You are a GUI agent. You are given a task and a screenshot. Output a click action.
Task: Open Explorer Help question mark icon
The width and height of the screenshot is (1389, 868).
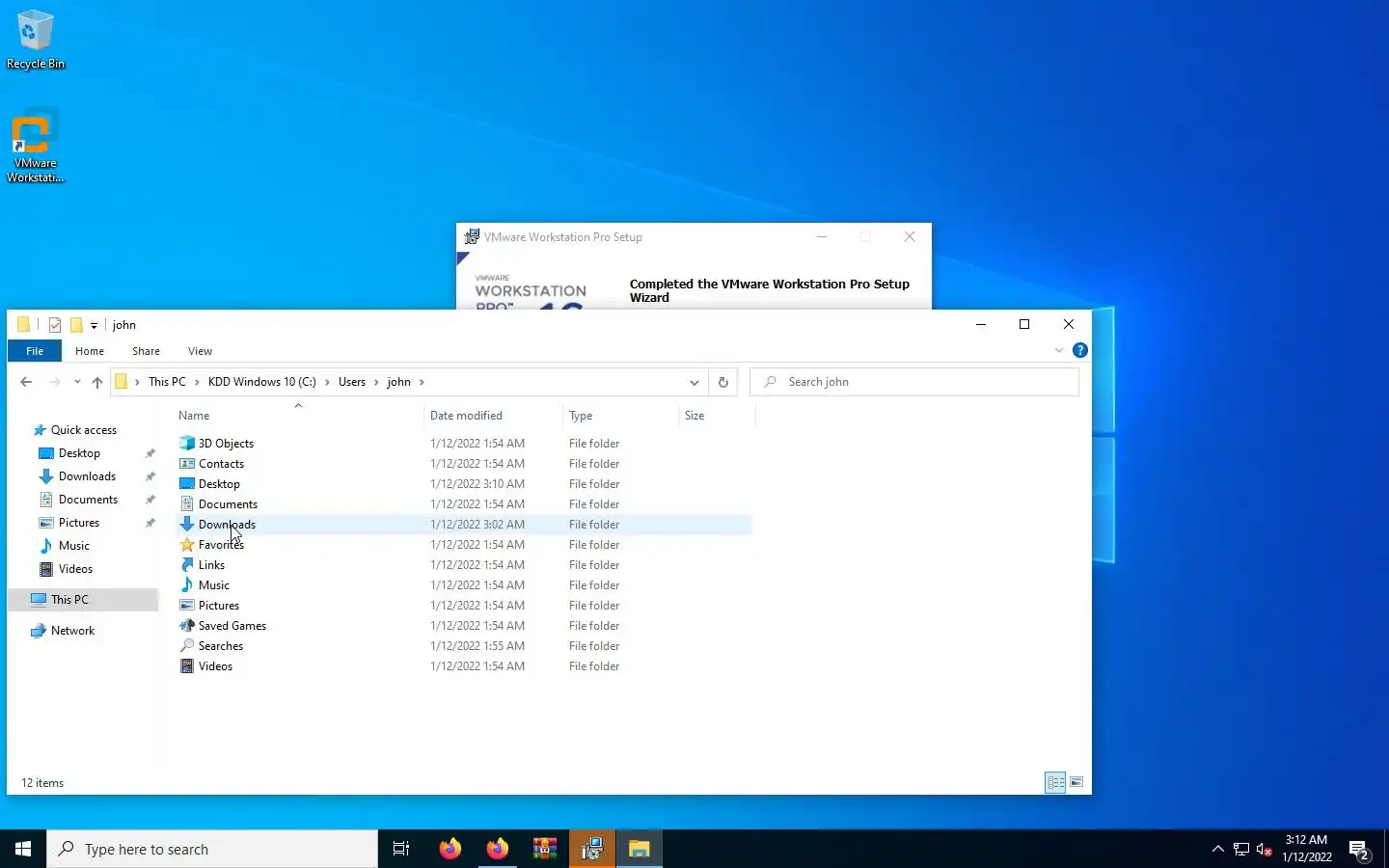pyautogui.click(x=1080, y=350)
